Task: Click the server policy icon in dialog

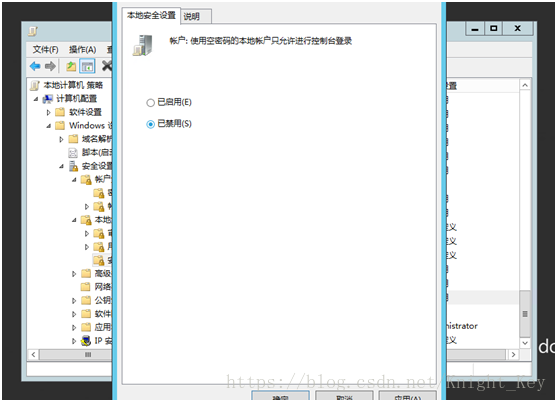Action: click(x=142, y=45)
